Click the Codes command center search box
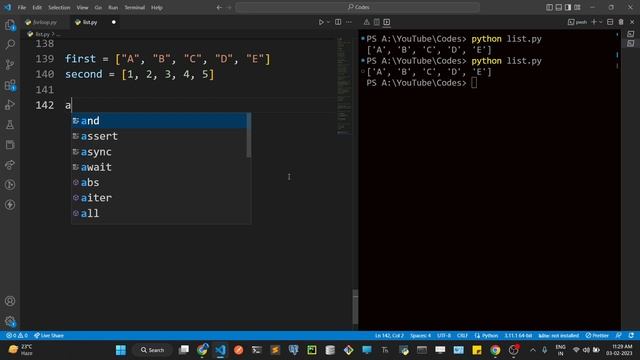 click(358, 7)
